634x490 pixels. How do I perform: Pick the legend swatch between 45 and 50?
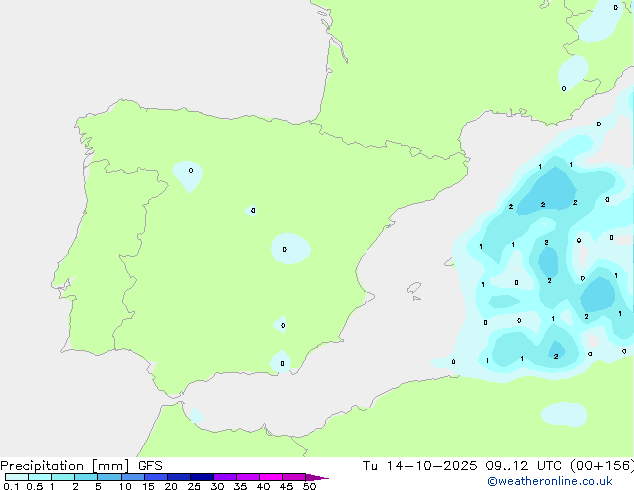(x=294, y=477)
